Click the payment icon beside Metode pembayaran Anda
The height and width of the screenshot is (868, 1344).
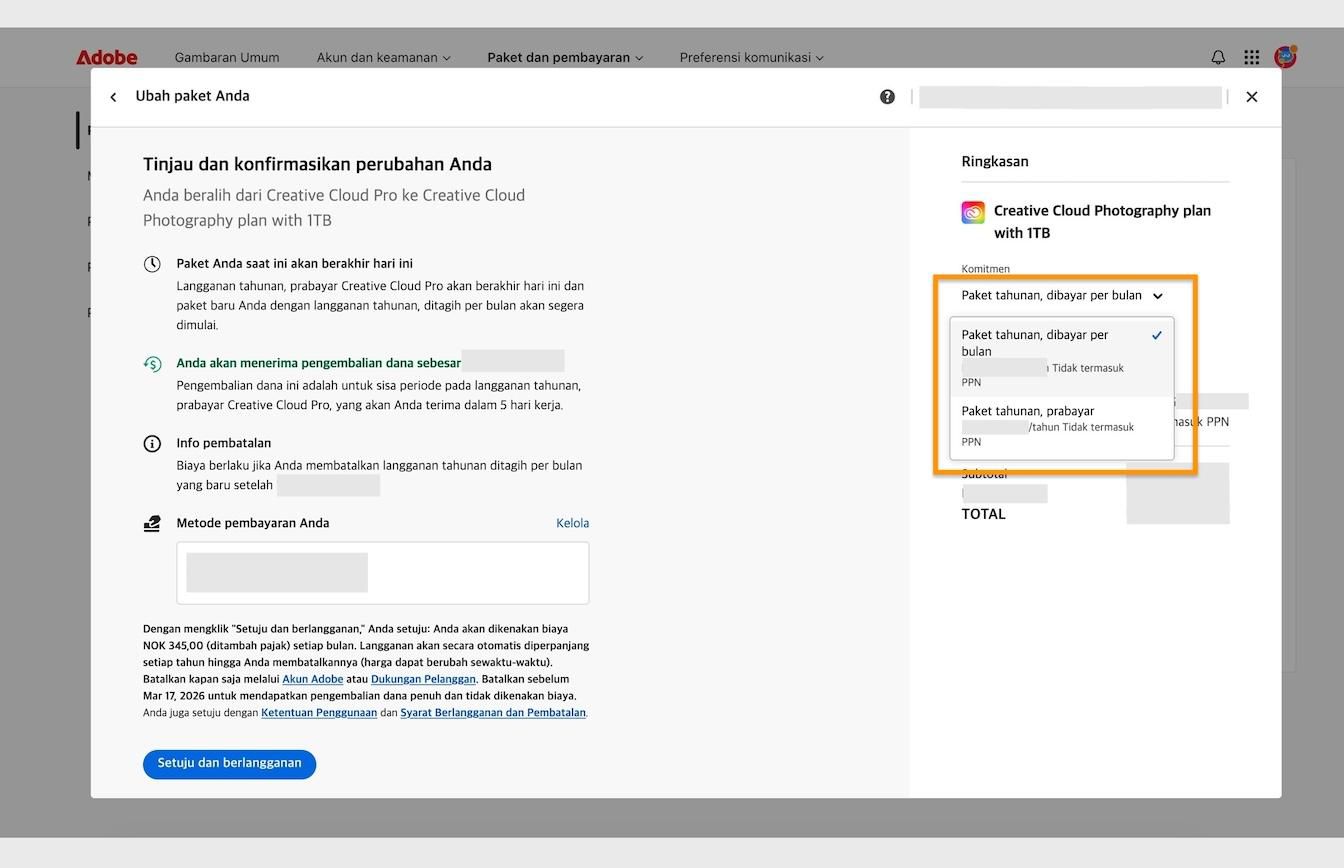152,523
